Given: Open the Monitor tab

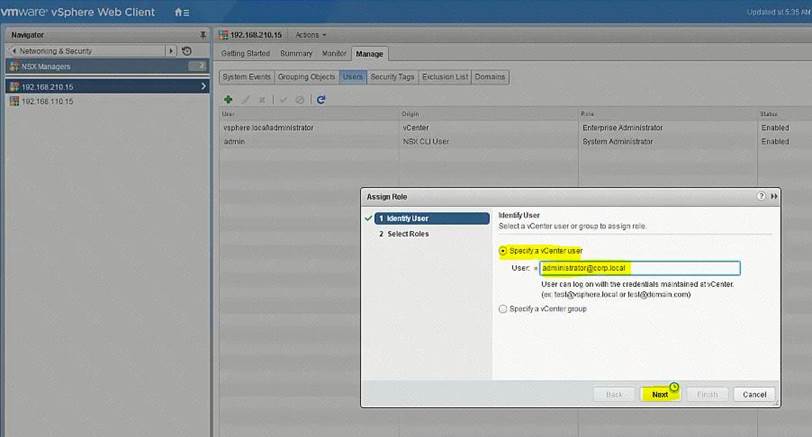Looking at the screenshot, I should (x=334, y=53).
